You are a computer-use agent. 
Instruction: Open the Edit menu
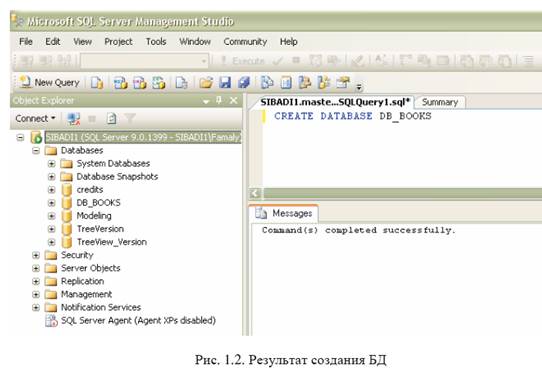[53, 42]
